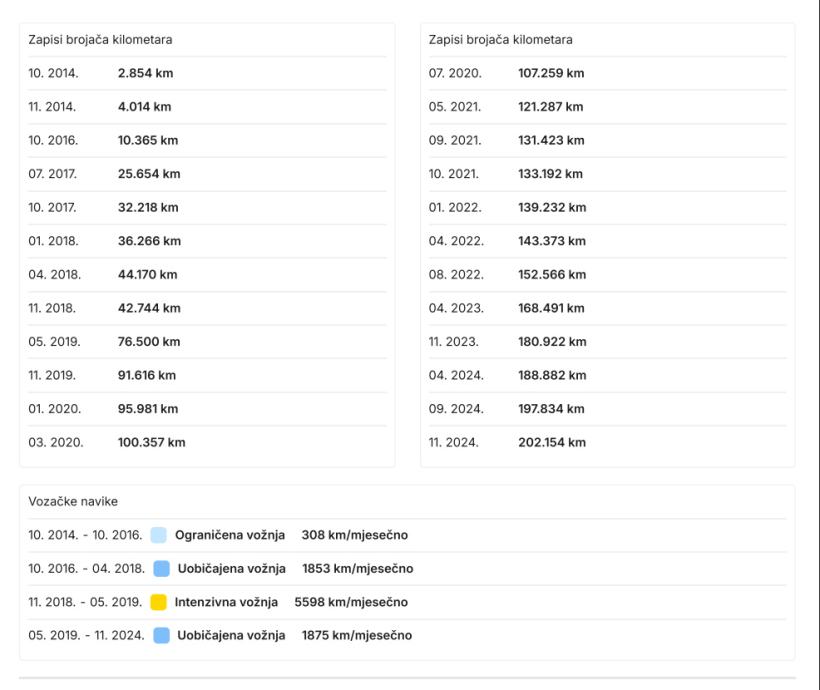820x690 pixels.
Task: Click the 10. 2014. - 10. 2016. period
Action: coord(85,535)
